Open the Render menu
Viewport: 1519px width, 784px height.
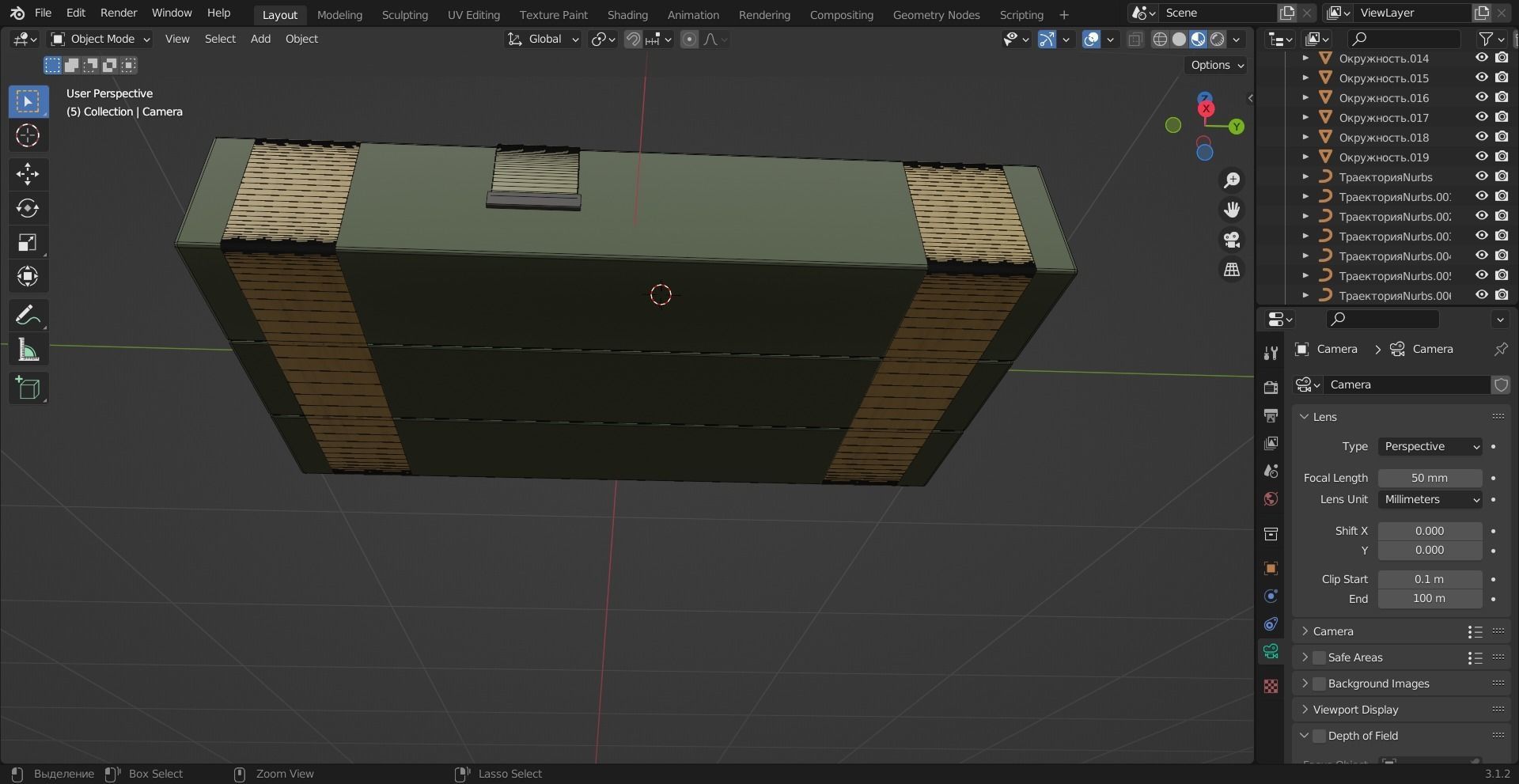point(119,13)
